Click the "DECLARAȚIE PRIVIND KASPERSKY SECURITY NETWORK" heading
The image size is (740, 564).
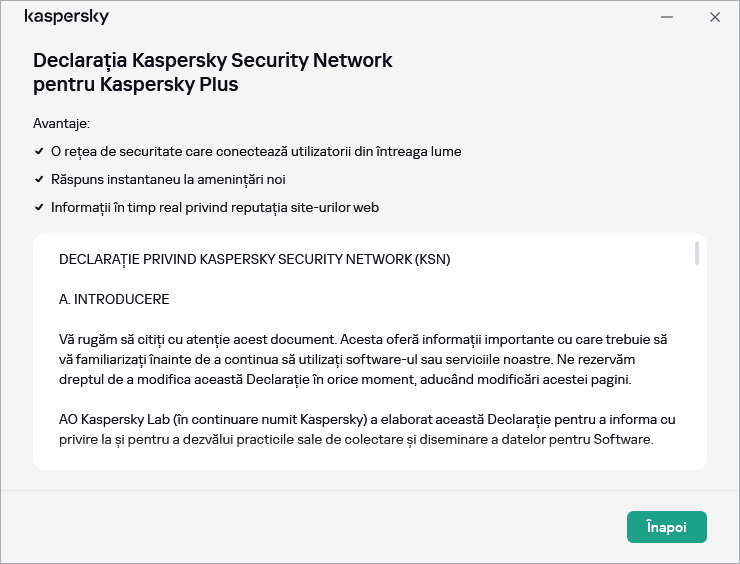(255, 260)
